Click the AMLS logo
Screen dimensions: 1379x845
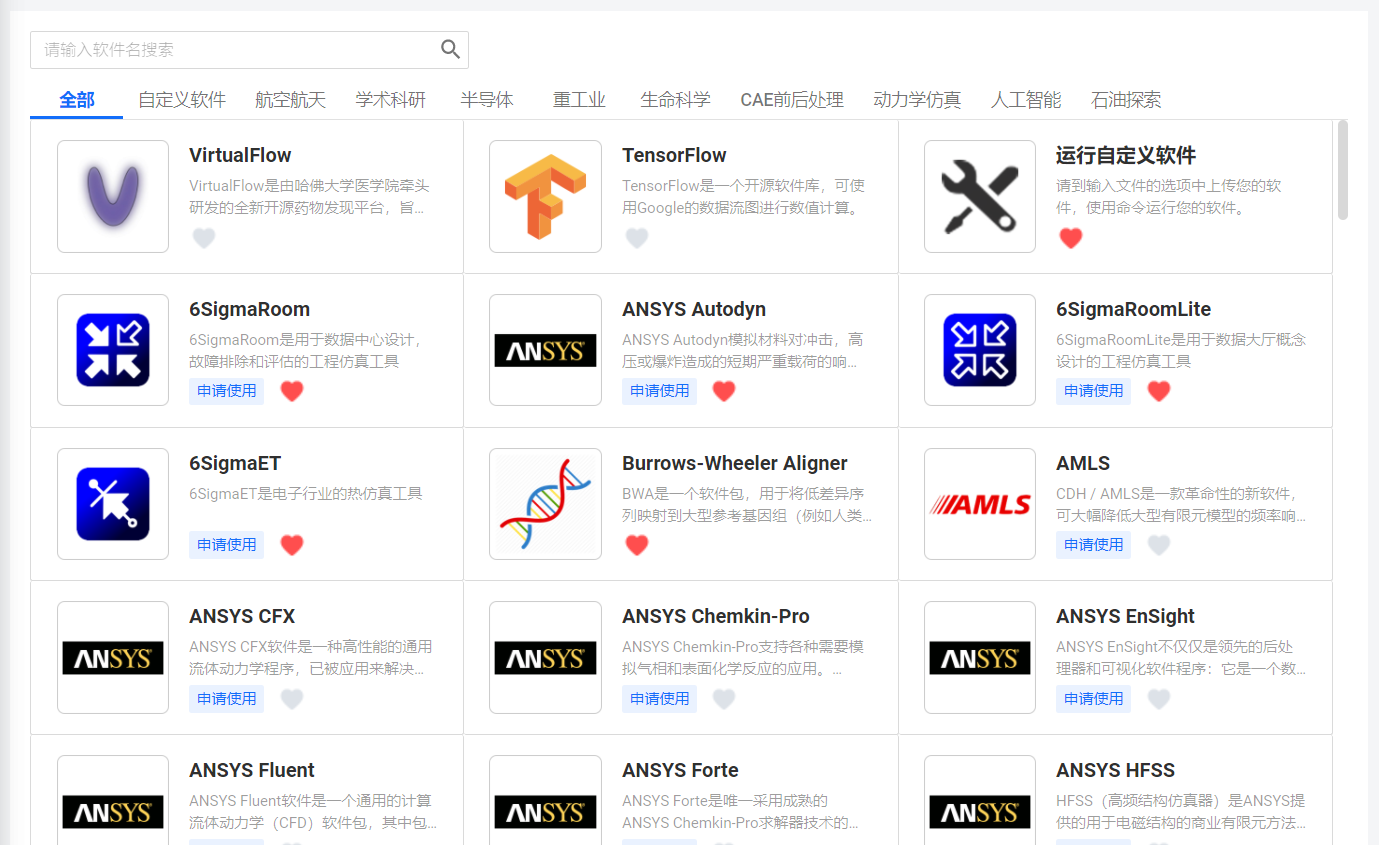coord(980,504)
